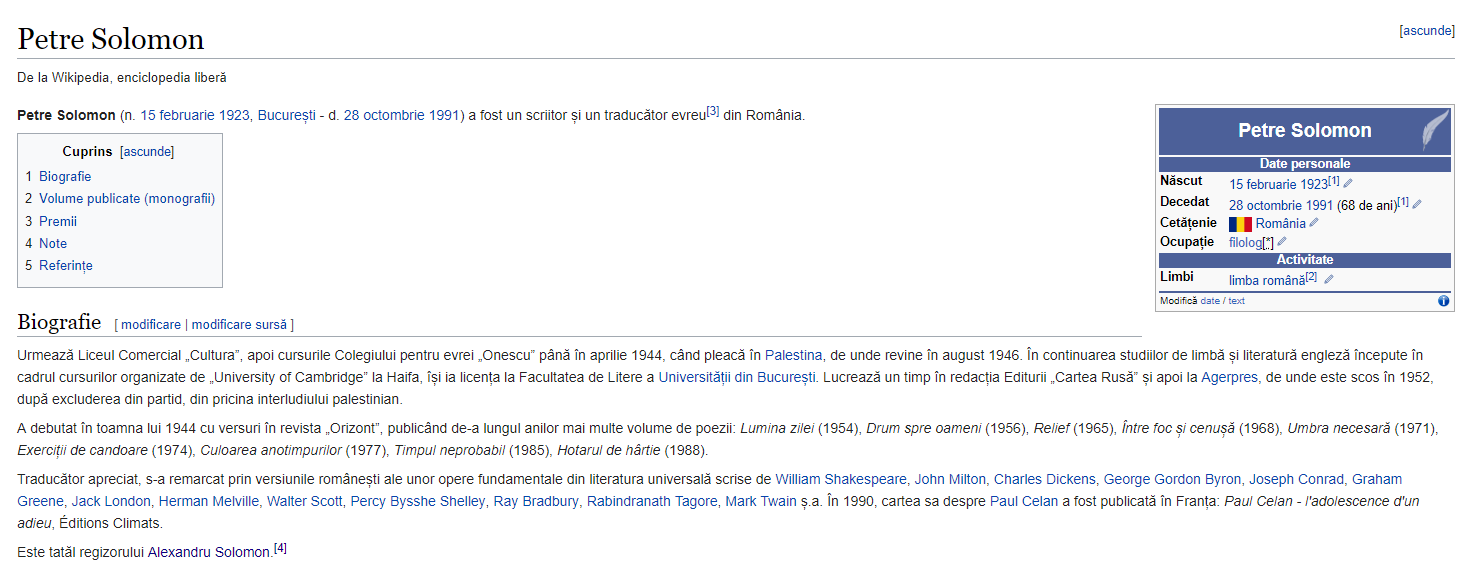Open the William Shakespeare link
Image resolution: width=1464 pixels, height=573 pixels.
(841, 479)
